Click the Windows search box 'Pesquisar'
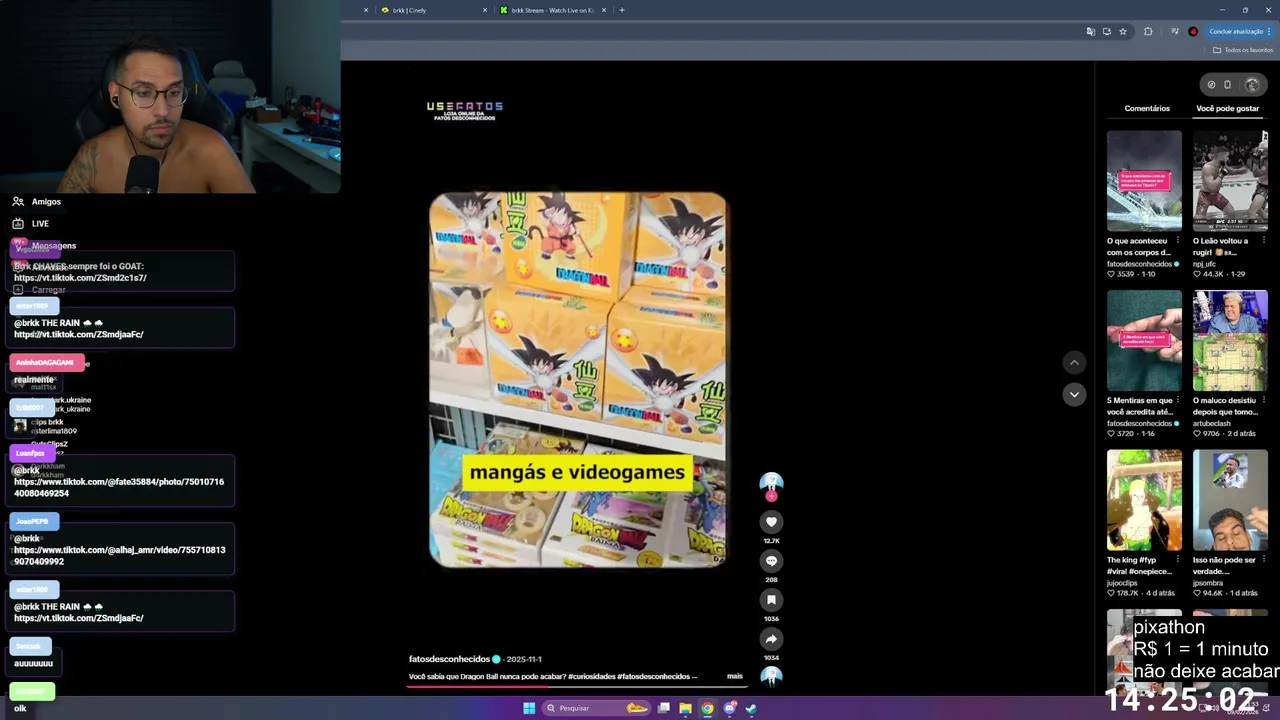Viewport: 1280px width, 720px height. pos(595,708)
